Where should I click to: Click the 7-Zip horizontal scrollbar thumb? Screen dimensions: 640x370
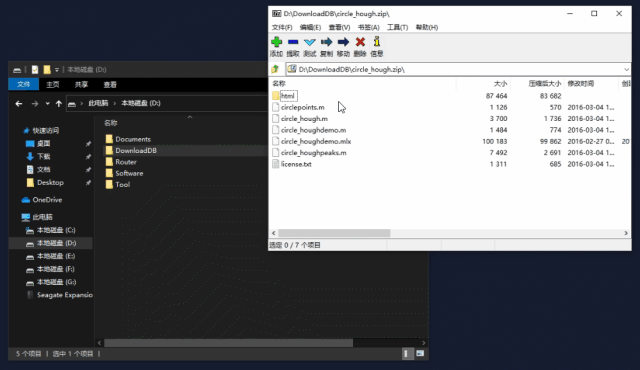coord(334,233)
